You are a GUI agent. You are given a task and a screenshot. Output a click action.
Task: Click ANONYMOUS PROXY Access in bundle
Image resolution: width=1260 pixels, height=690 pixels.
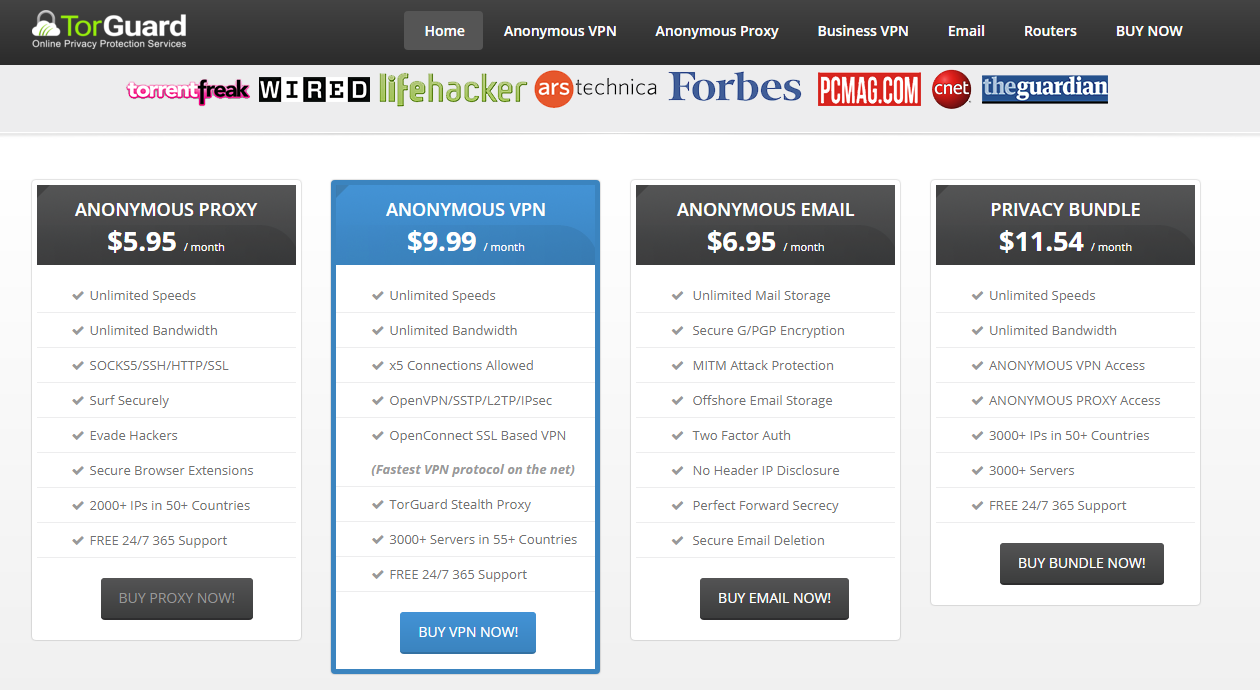pos(1075,400)
